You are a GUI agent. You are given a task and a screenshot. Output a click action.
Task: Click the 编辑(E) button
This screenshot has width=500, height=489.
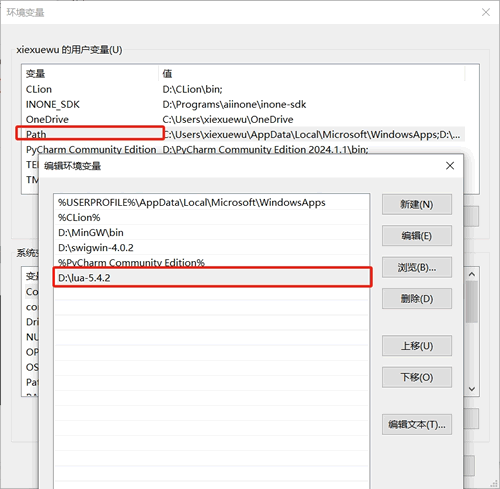417,236
